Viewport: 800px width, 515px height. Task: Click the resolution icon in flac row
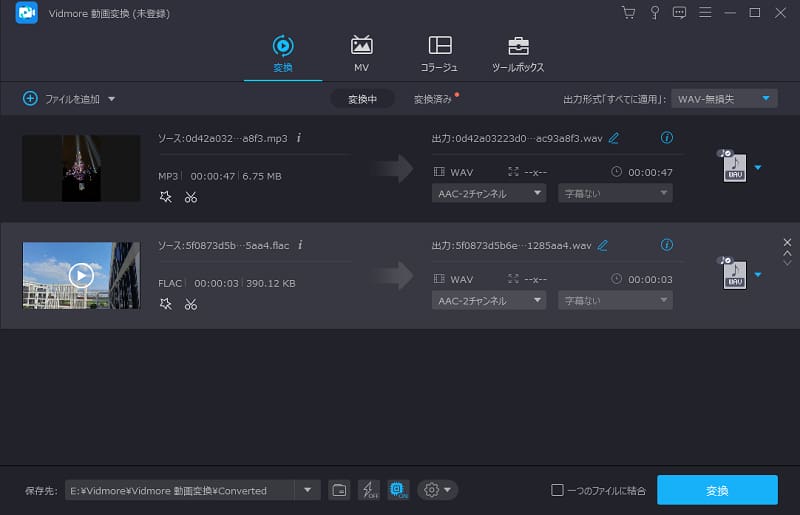[x=513, y=279]
